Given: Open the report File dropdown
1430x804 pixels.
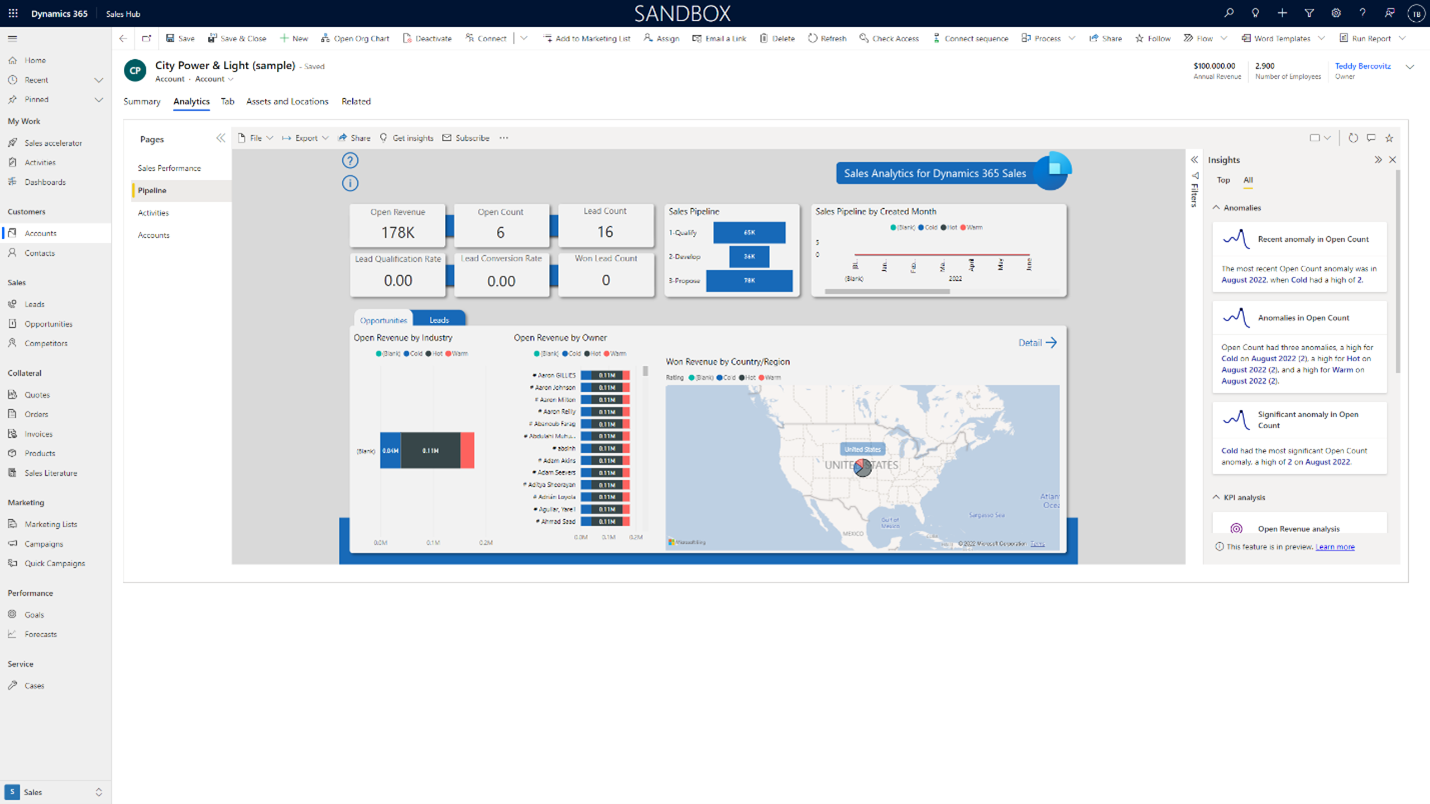Looking at the screenshot, I should tap(255, 138).
